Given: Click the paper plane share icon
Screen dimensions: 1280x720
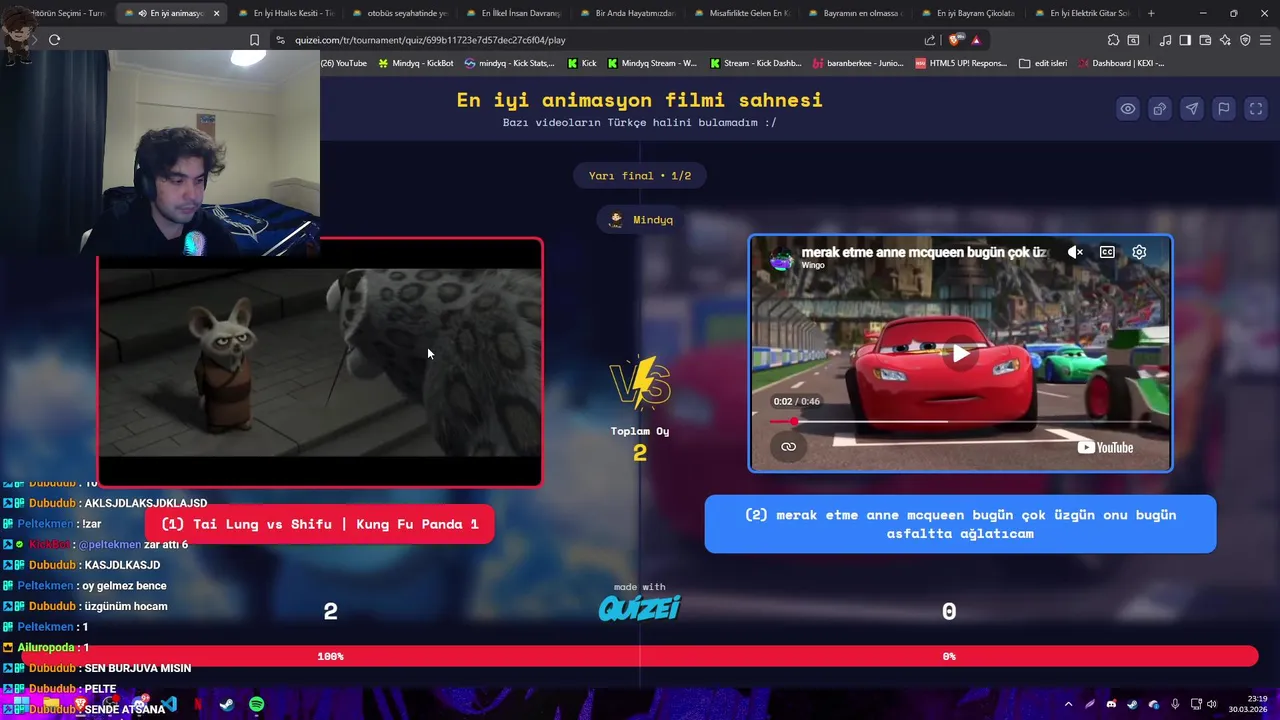Looking at the screenshot, I should [x=1192, y=109].
